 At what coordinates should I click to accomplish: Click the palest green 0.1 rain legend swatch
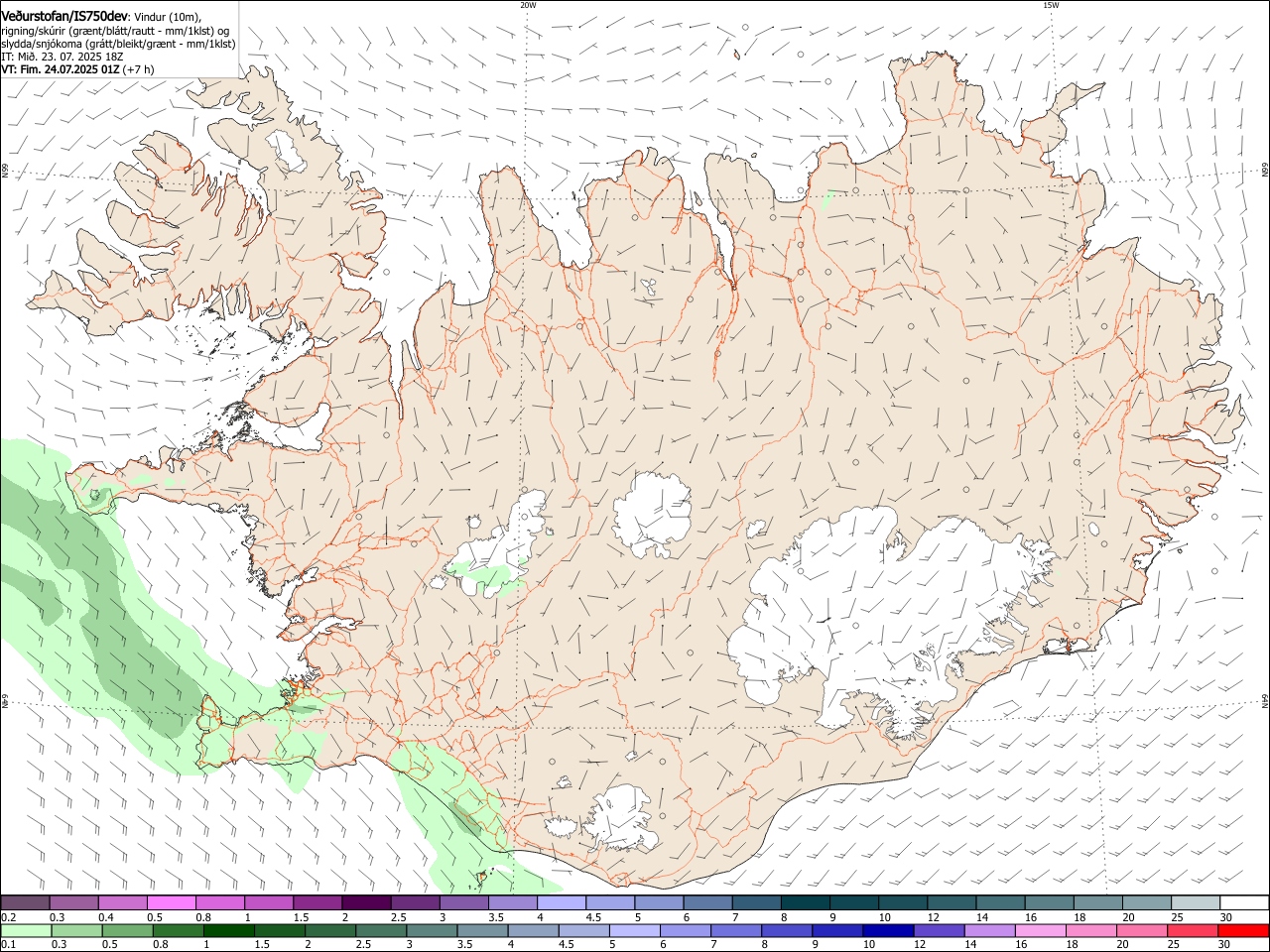coord(27,931)
